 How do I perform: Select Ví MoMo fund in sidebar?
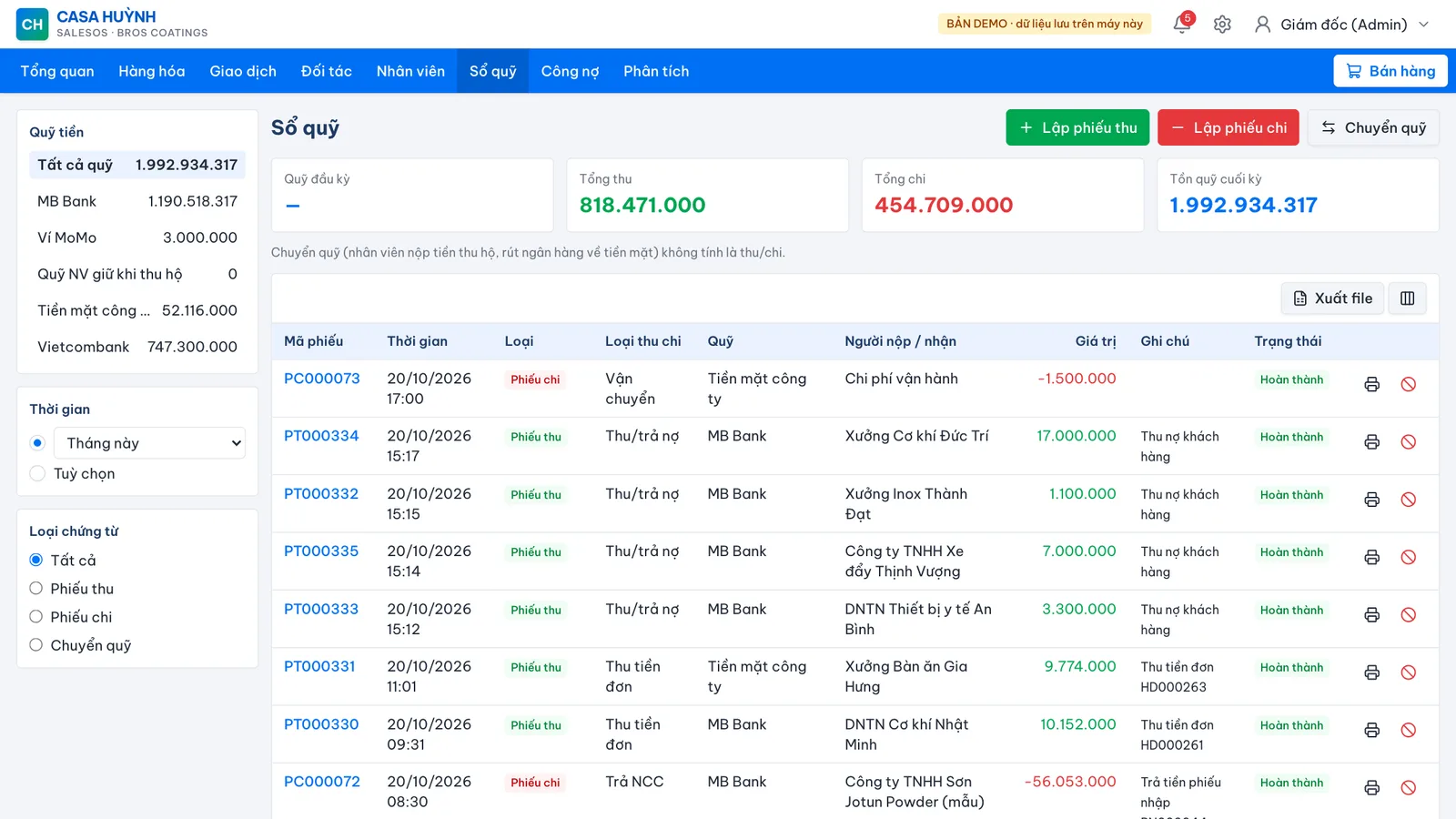[137, 238]
